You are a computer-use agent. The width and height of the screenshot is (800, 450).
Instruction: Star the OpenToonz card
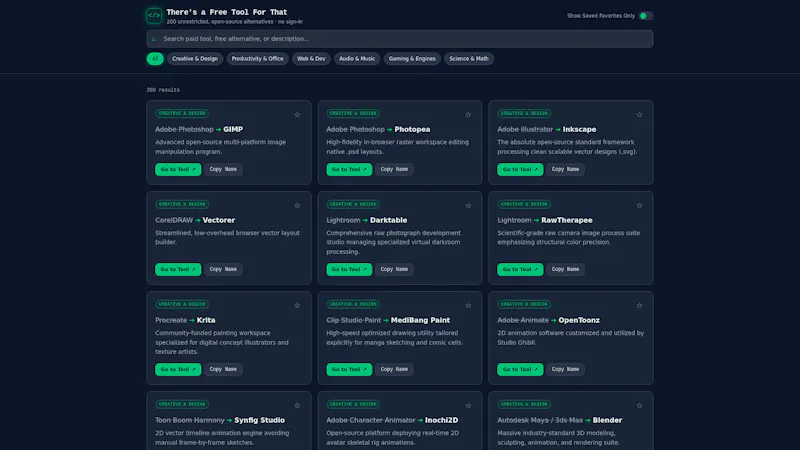click(x=639, y=306)
